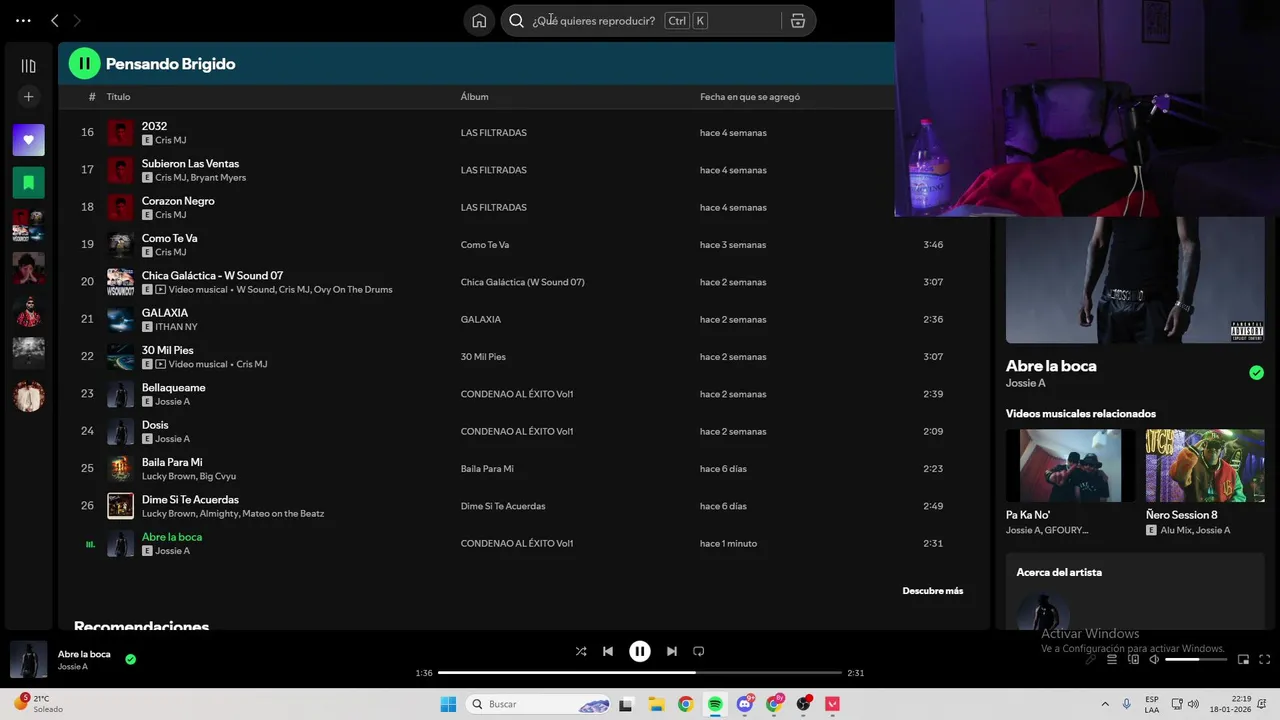Pause playback in the bottom player bar
This screenshot has width=1280, height=720.
pos(640,651)
